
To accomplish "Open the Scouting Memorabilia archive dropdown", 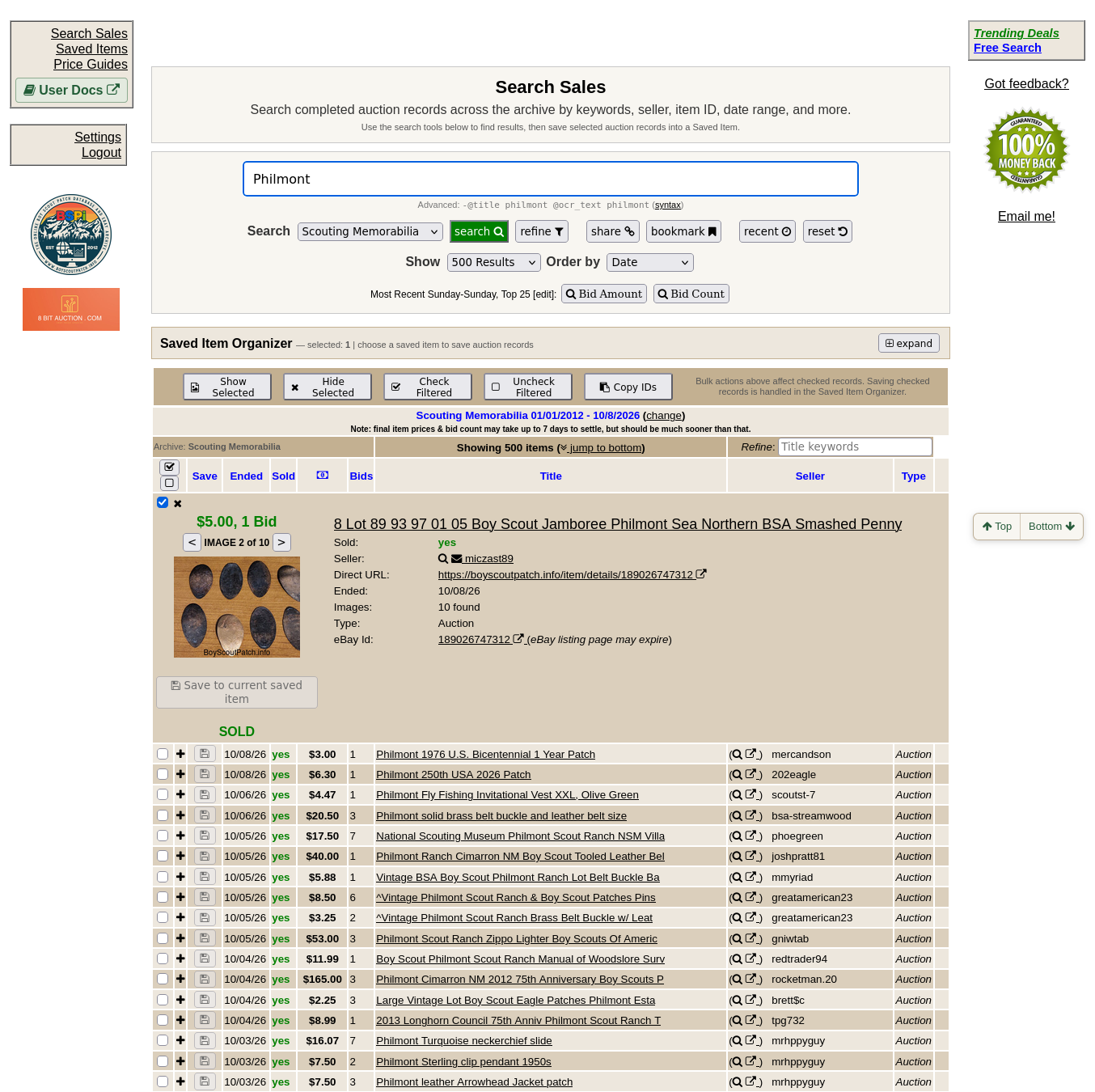I will click(x=370, y=231).
